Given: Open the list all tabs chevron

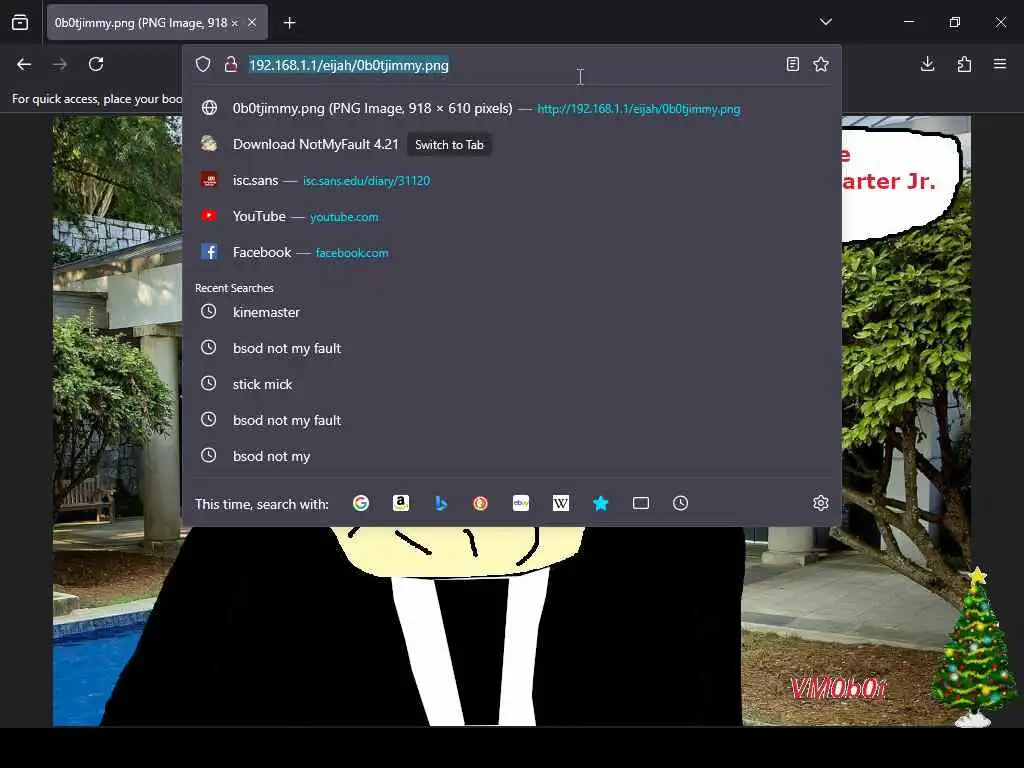Looking at the screenshot, I should pos(825,22).
